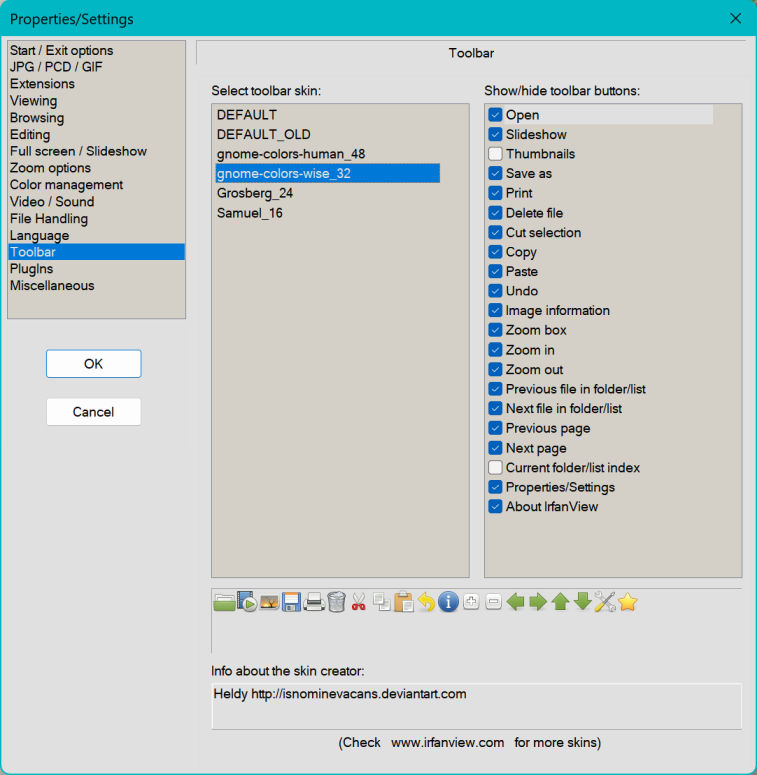Screen dimensions: 757x775
Task: Click the printer icon in preview
Action: click(314, 602)
